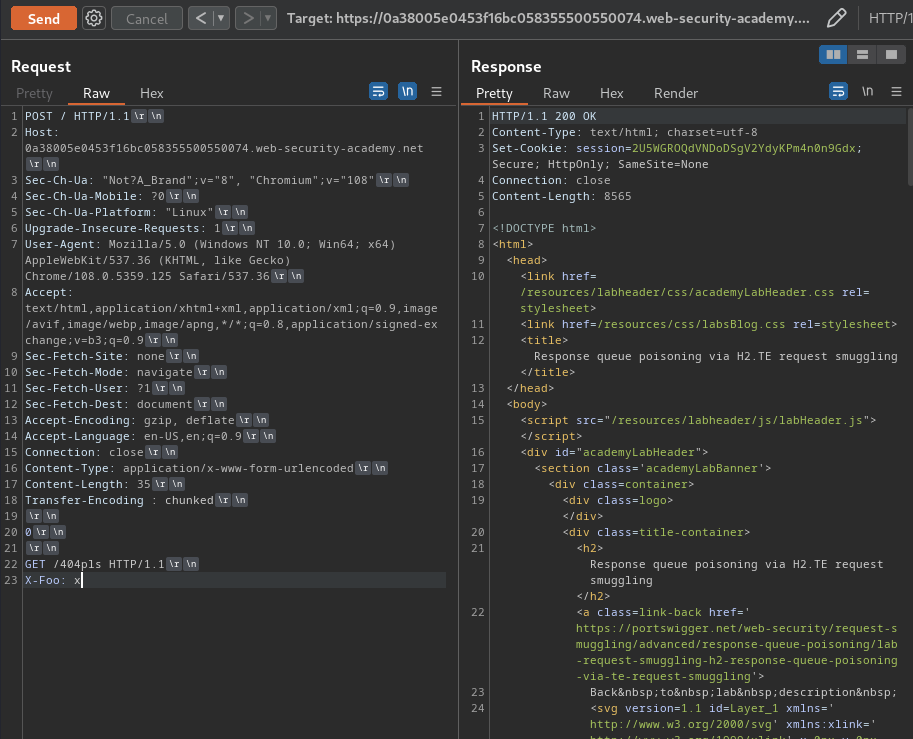Click the HTTP version indicator

tap(890, 19)
